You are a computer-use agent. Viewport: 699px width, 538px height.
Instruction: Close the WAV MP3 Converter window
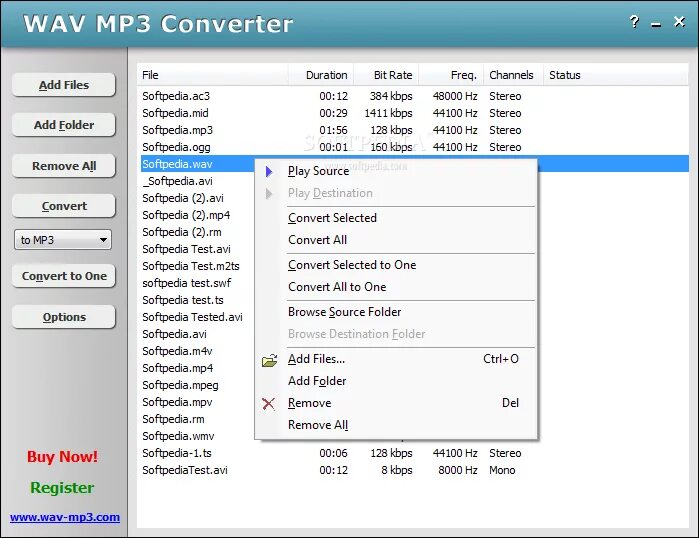point(679,21)
